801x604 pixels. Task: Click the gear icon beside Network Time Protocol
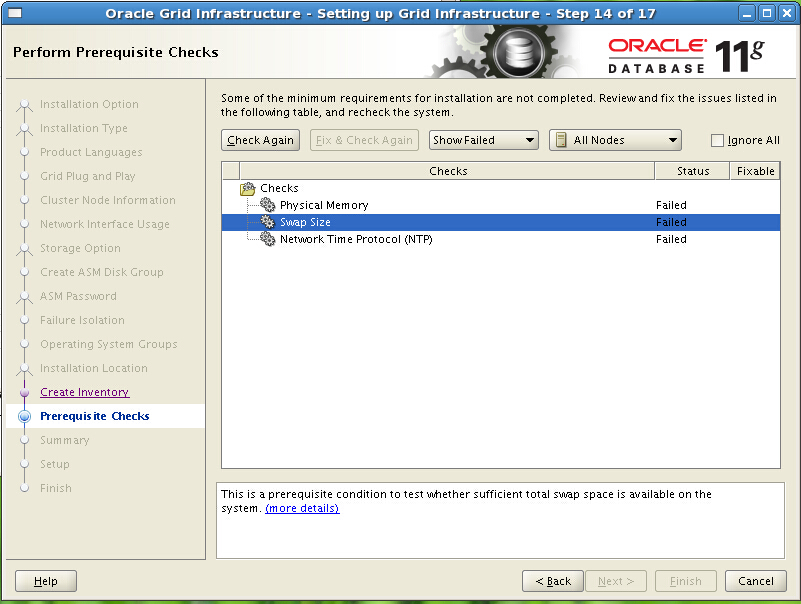(x=267, y=239)
